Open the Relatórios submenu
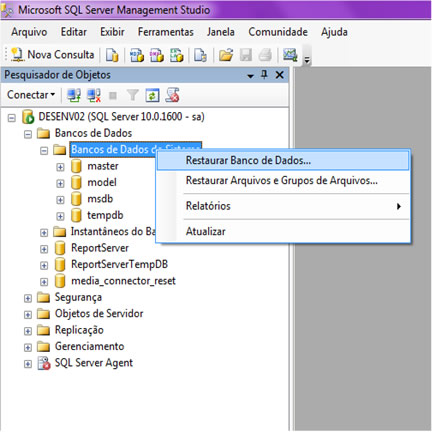 click(283, 206)
